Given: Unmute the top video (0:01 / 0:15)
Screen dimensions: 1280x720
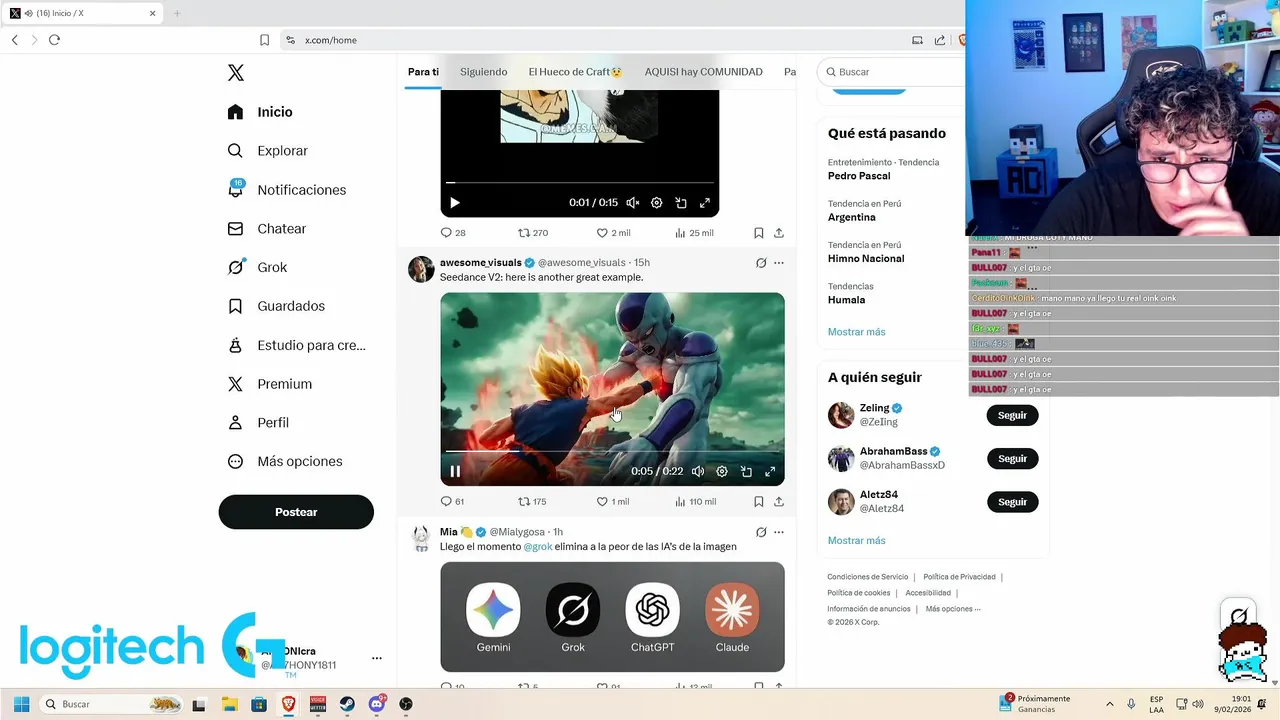Looking at the screenshot, I should point(632,203).
